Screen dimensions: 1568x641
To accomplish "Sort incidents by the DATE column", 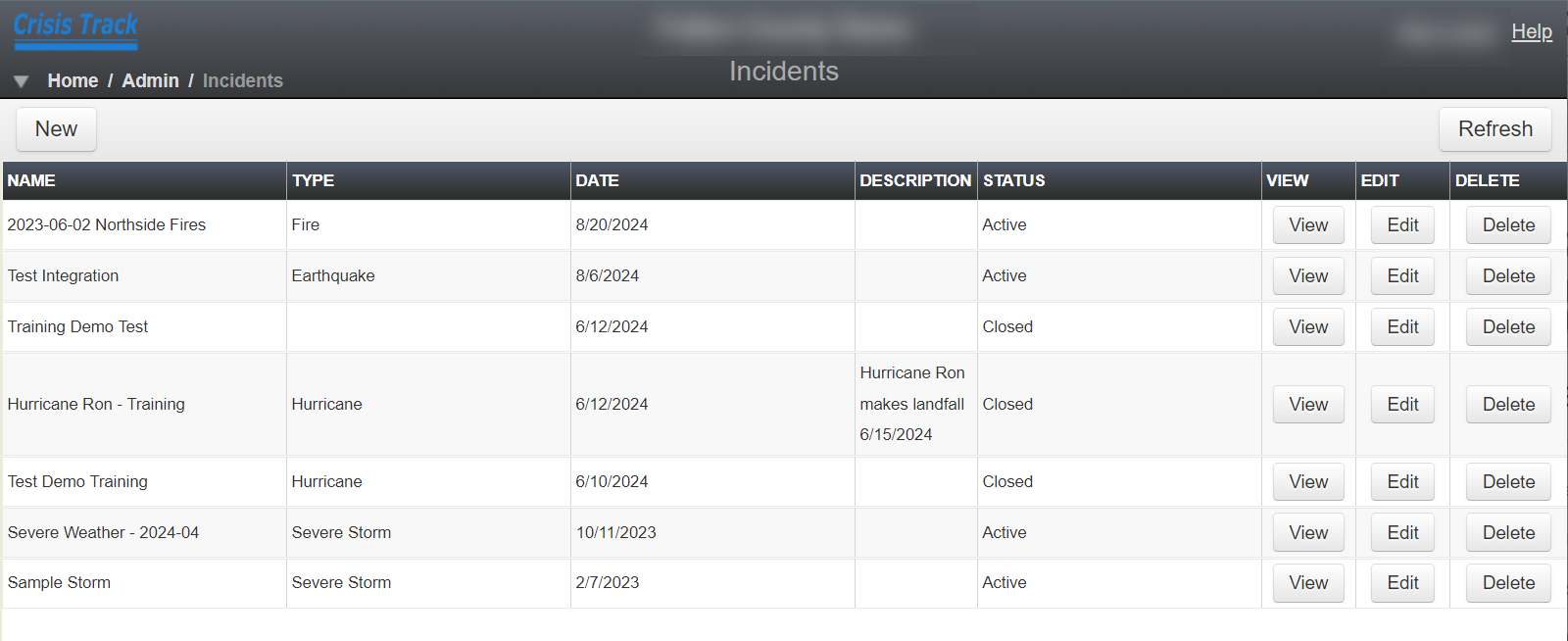I will point(598,180).
